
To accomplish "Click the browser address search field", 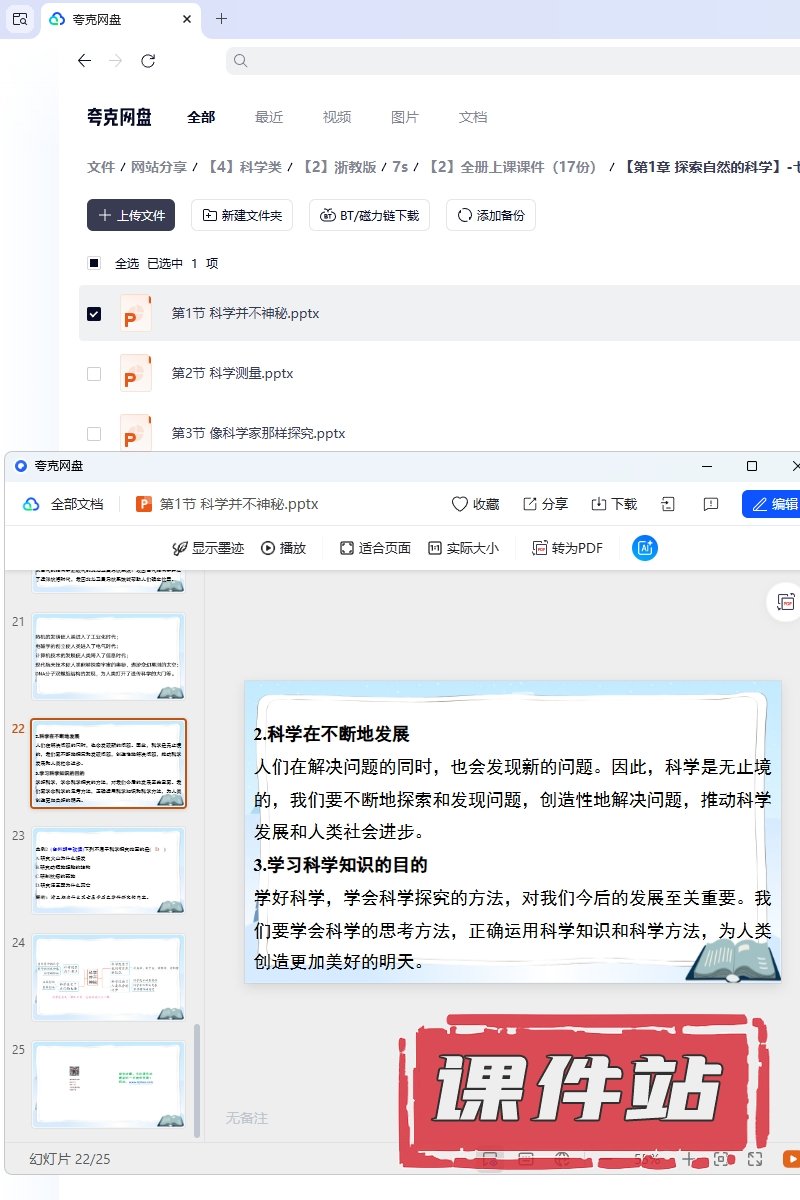I will coord(510,61).
